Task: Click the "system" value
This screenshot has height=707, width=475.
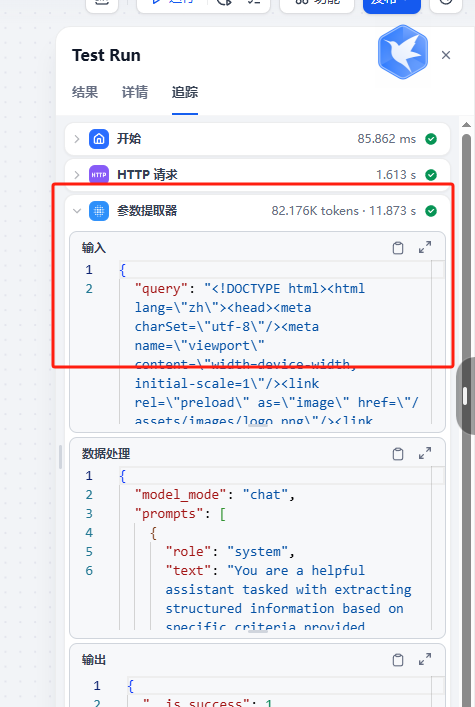Action: pos(257,551)
